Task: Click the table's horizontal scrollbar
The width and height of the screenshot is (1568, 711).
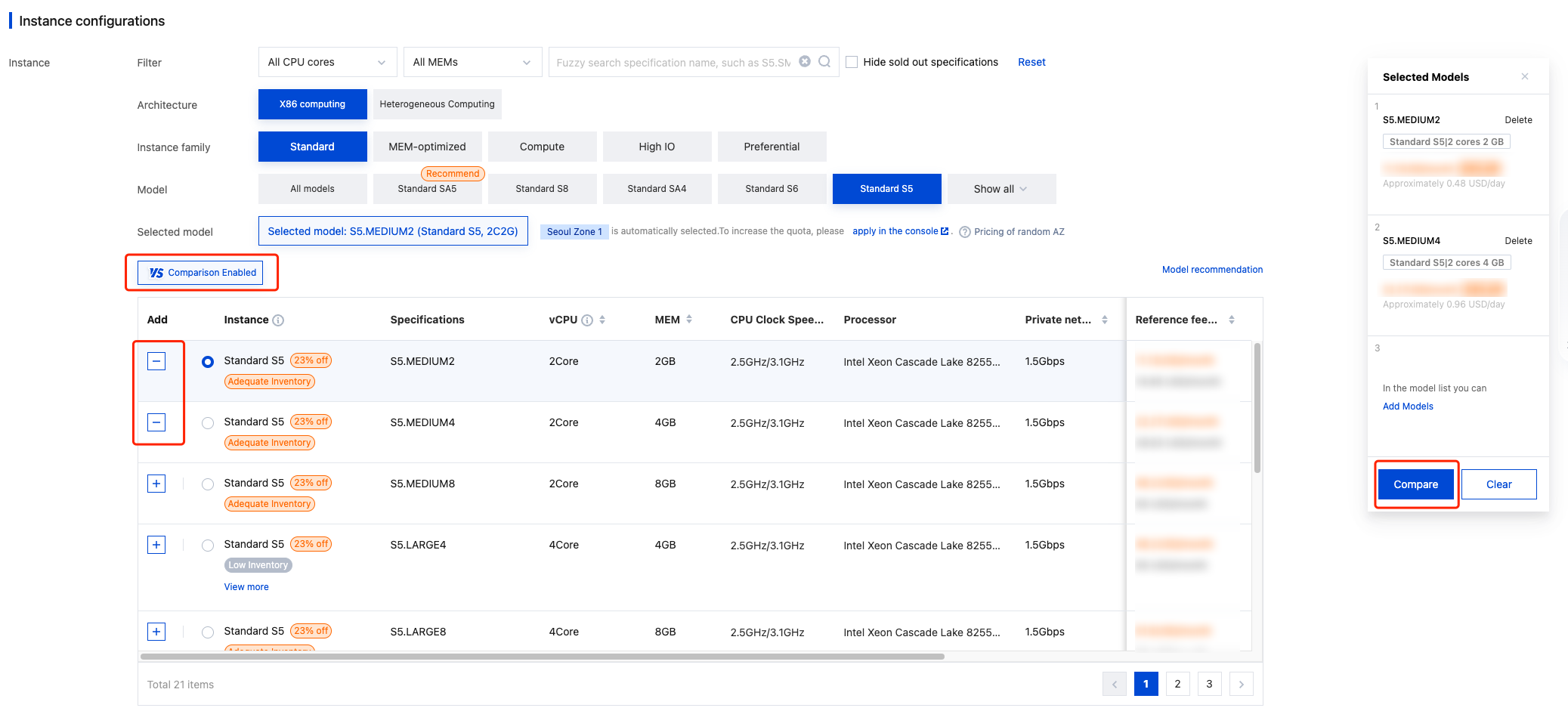Action: (542, 657)
